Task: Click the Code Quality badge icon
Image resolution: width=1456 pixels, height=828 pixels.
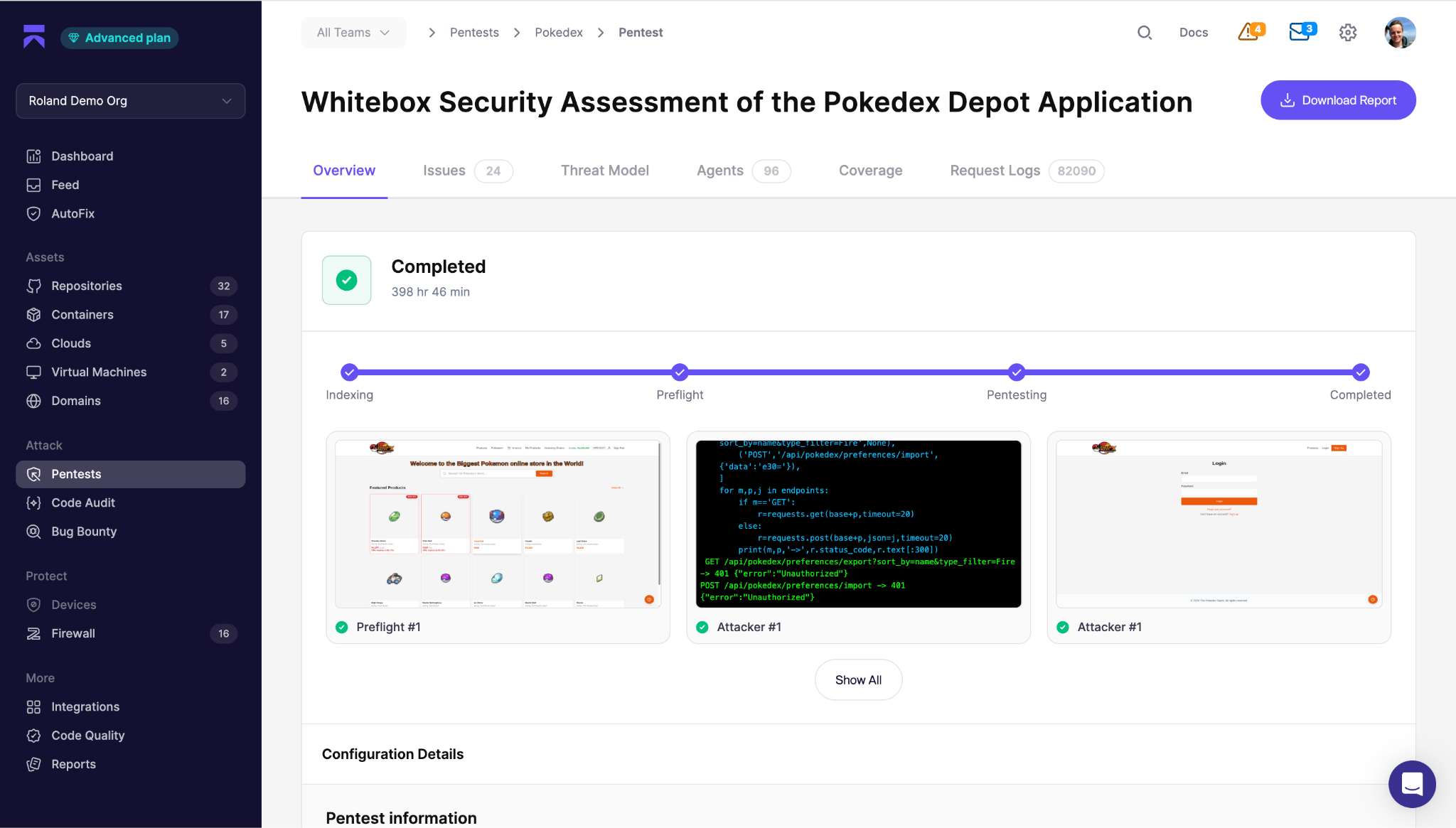Action: 33,736
